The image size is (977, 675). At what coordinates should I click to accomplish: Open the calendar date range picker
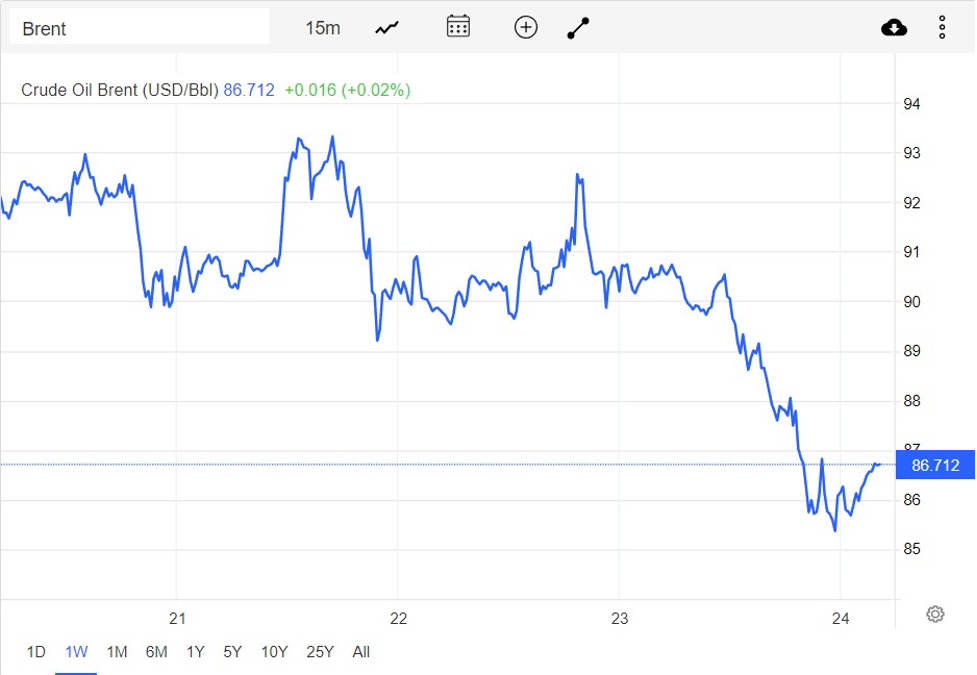click(x=458, y=27)
